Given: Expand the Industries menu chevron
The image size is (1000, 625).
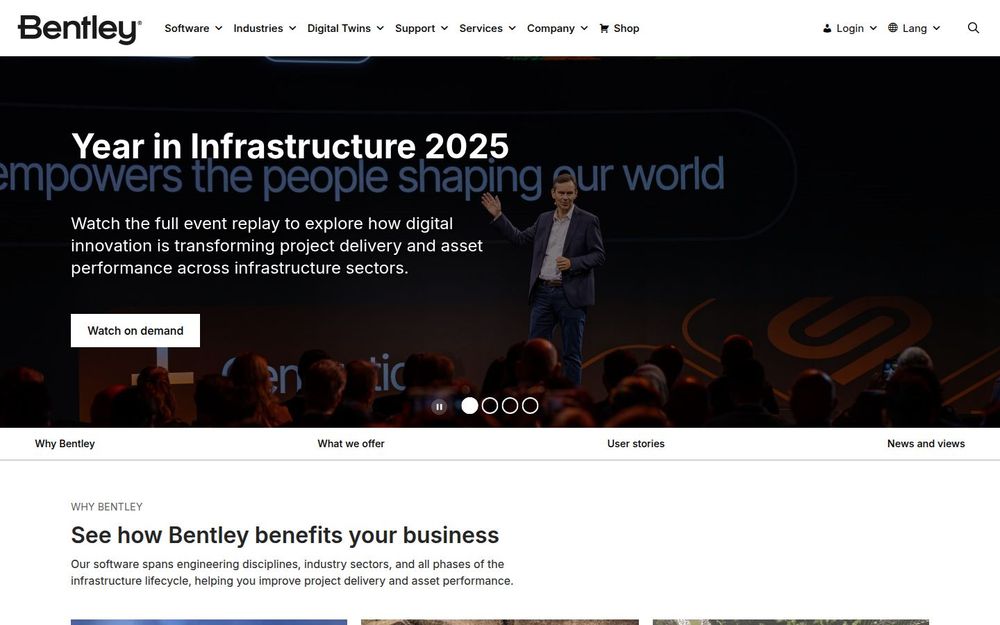Looking at the screenshot, I should (293, 28).
